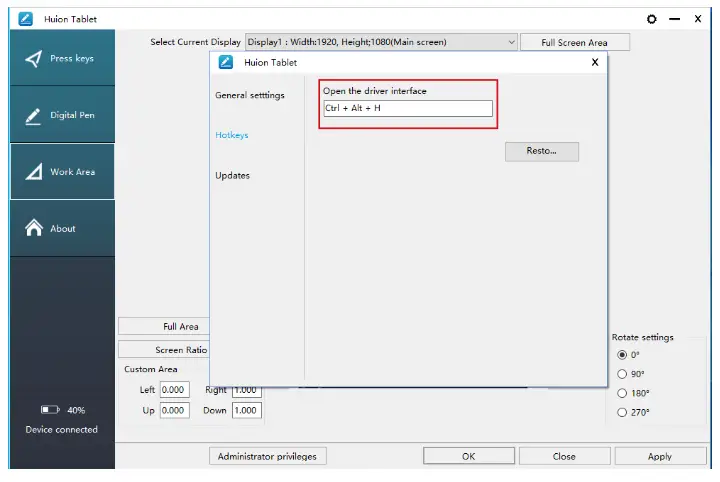This screenshot has height=482, width=720.
Task: Open the Press keys tab
Action: pos(62,58)
